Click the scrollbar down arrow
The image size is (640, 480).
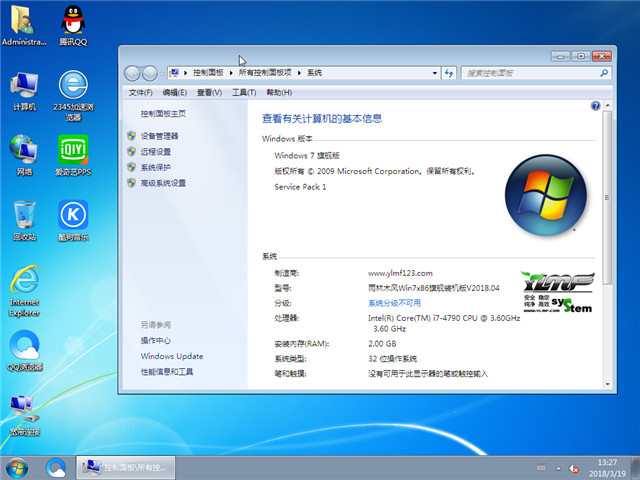608,384
